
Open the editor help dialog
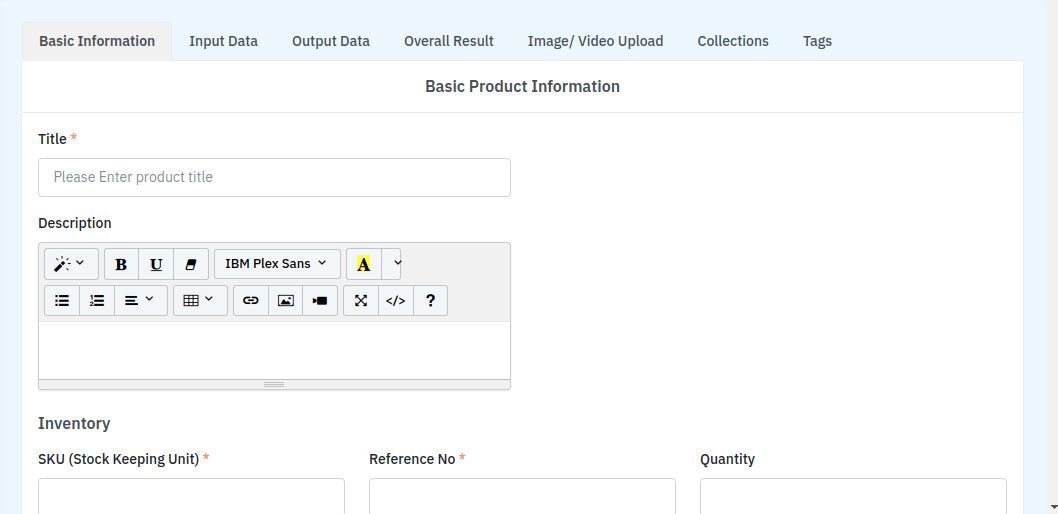point(430,300)
